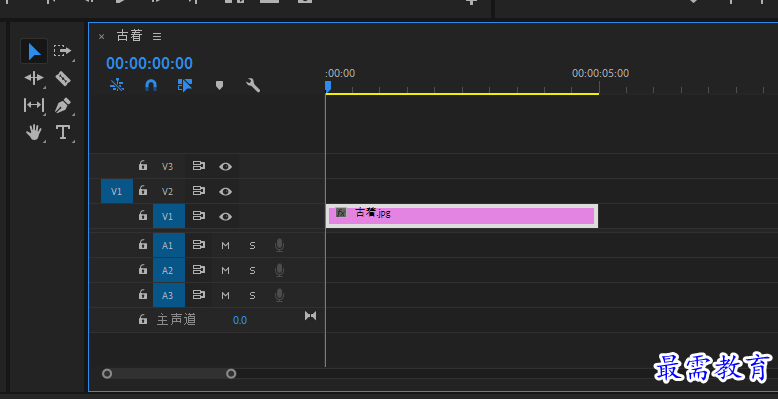
Task: Select the Type tool
Action: coord(63,133)
